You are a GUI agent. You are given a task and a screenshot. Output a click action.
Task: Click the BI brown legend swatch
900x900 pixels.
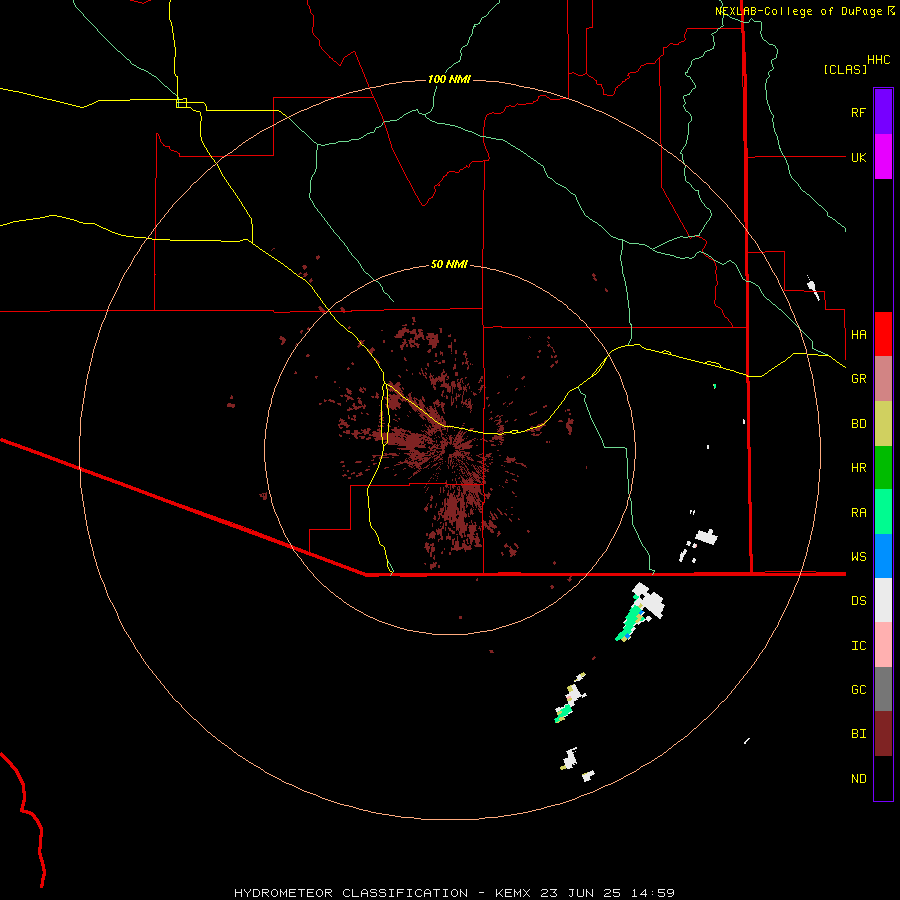[883, 734]
